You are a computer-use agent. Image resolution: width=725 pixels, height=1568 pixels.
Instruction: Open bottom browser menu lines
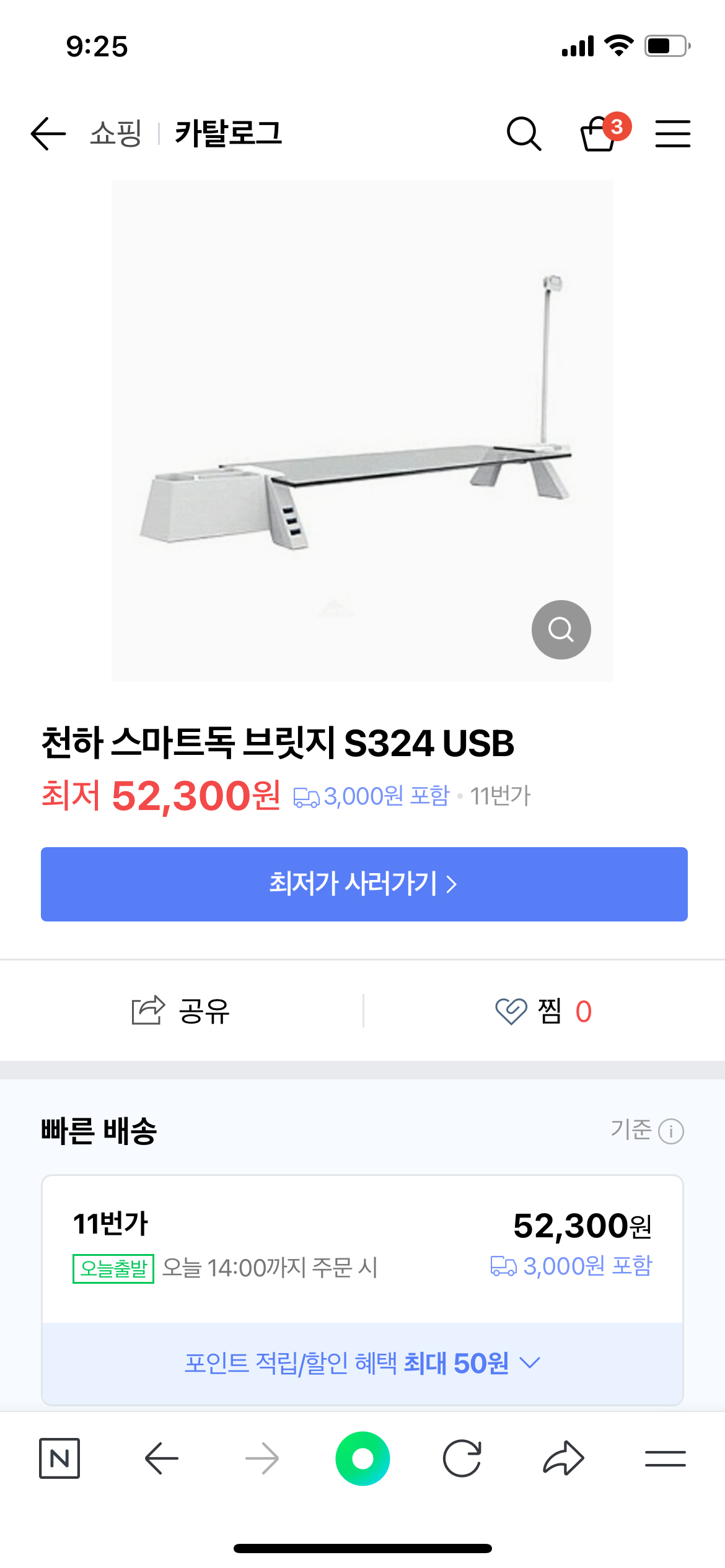(x=665, y=1458)
